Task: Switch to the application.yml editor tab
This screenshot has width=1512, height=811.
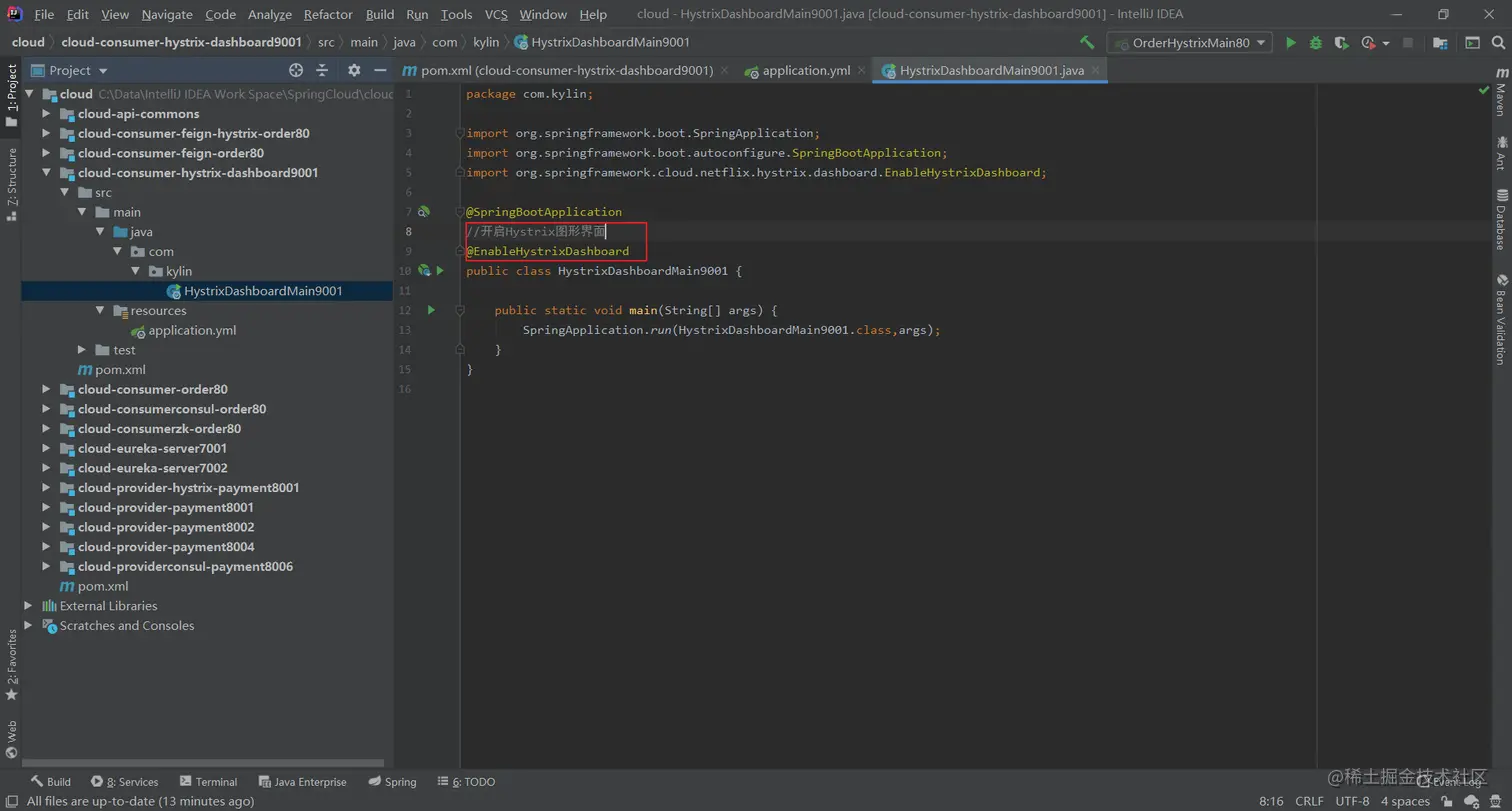Action: tap(805, 70)
